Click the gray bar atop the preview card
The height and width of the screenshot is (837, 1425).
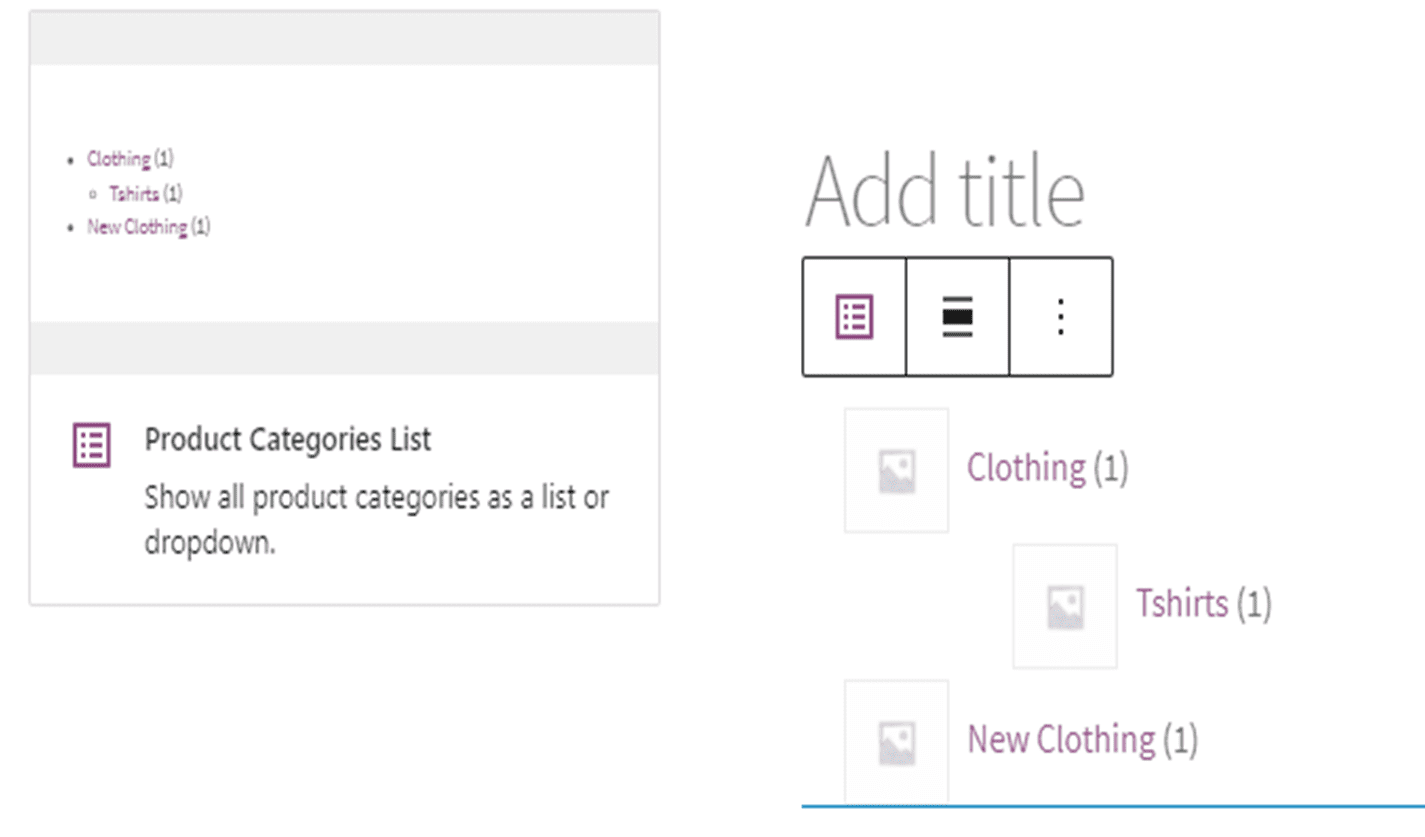344,39
